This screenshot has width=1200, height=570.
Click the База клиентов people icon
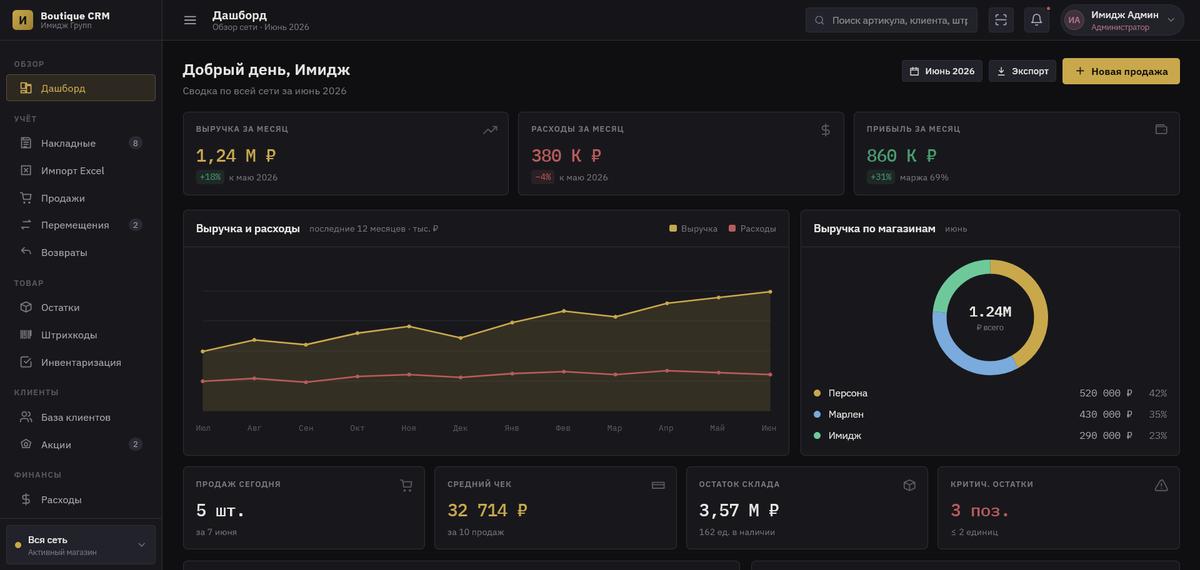26,417
